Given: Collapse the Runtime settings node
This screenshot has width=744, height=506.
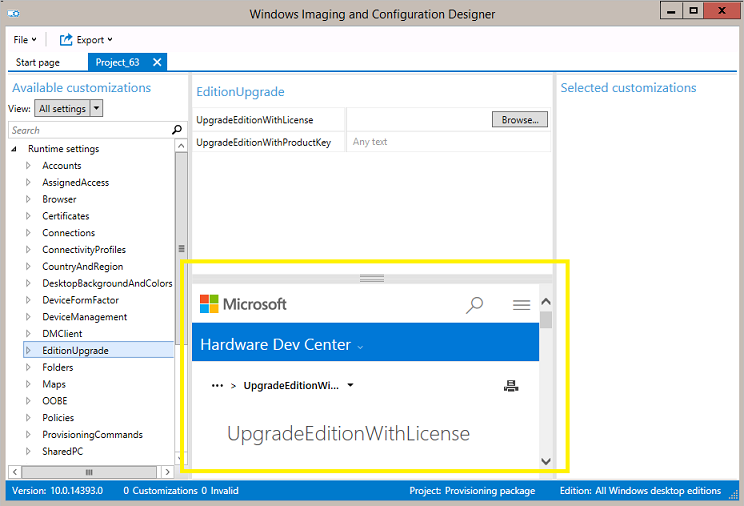Looking at the screenshot, I should [15, 149].
